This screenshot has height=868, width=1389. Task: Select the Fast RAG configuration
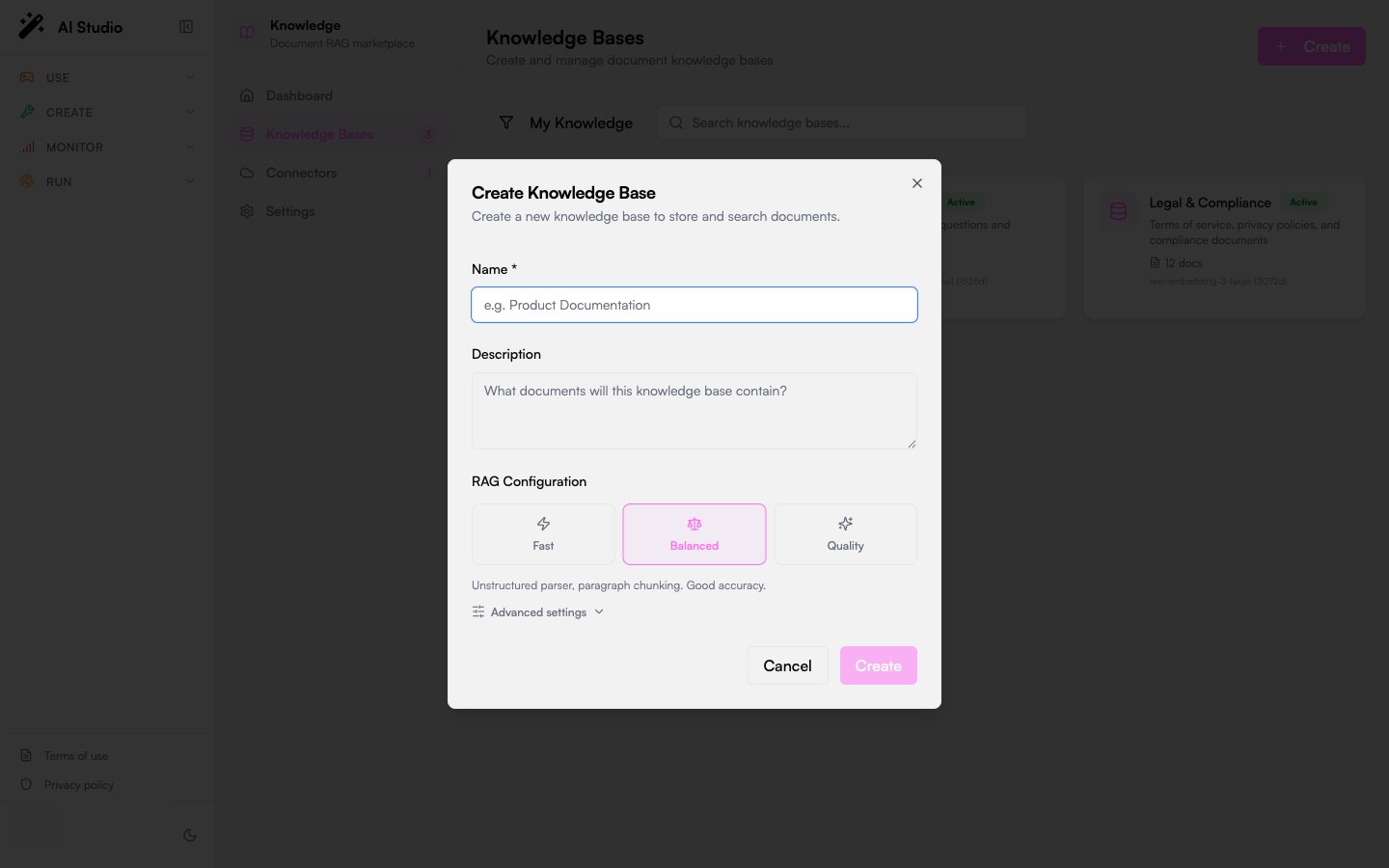543,534
